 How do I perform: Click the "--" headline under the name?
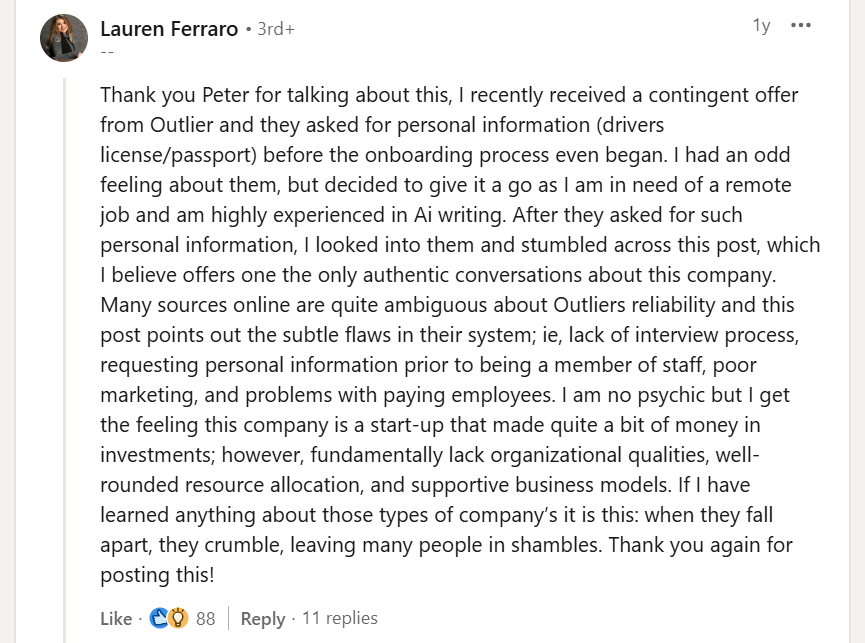[x=107, y=51]
